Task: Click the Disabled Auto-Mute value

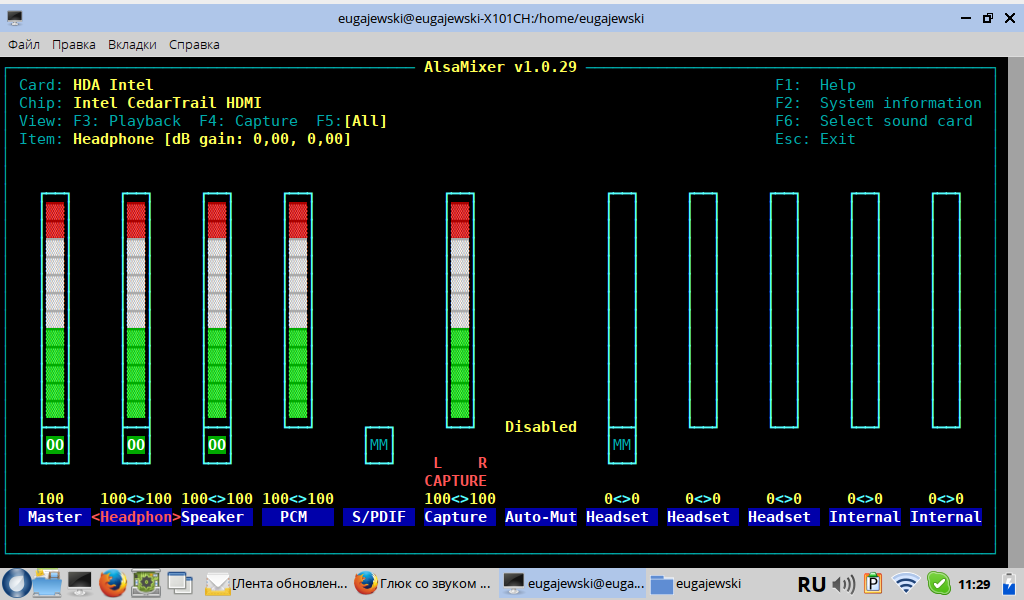Action: (x=541, y=427)
